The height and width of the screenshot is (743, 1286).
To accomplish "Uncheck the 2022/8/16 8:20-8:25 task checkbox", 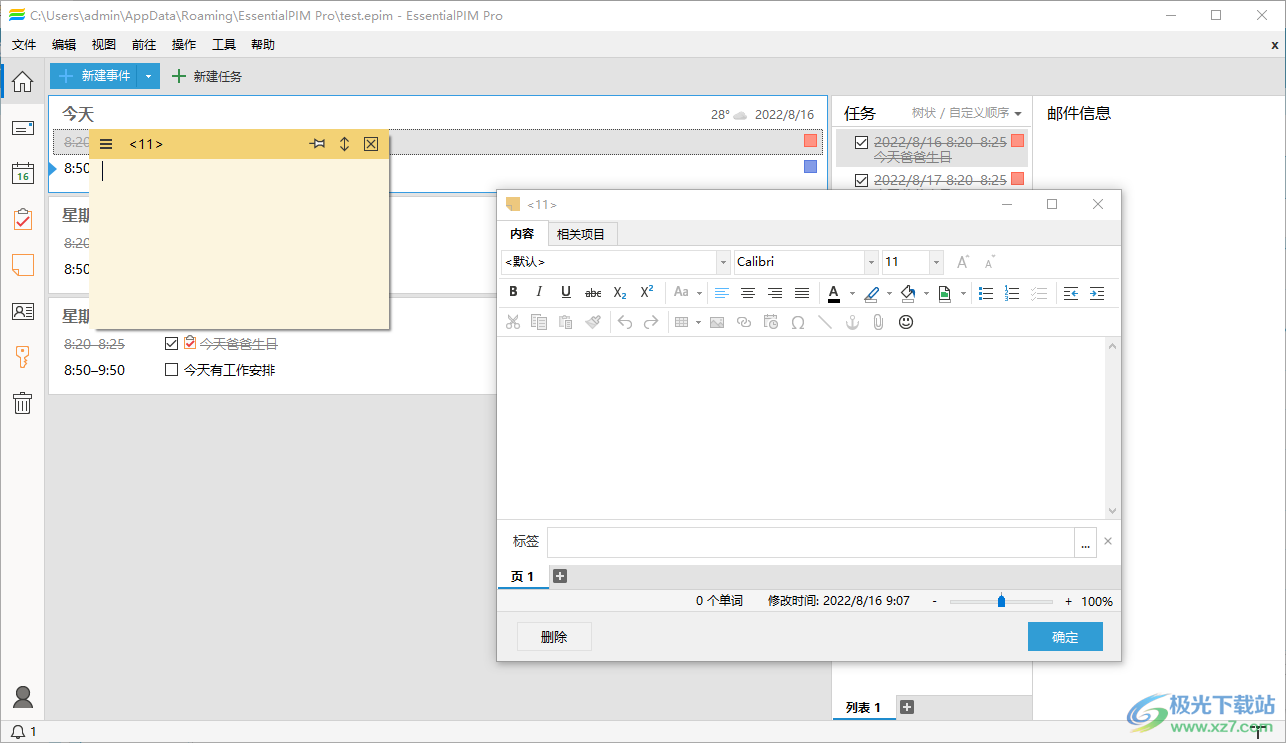I will [x=861, y=142].
